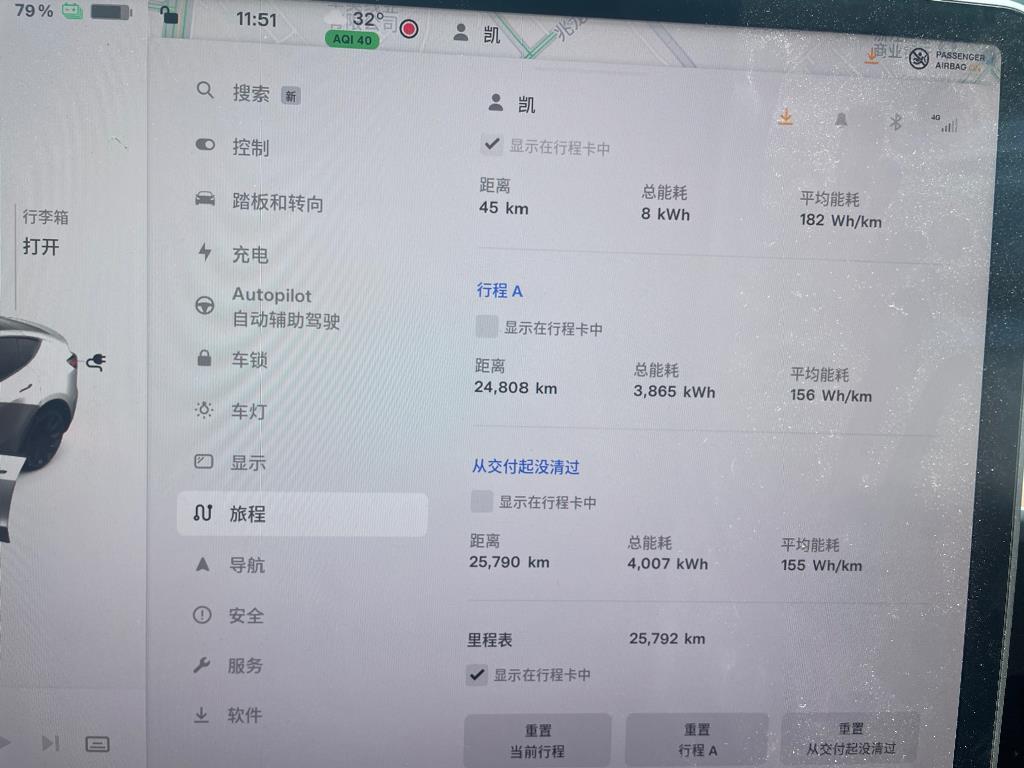Click the arrow icon beside 导航
This screenshot has height=768, width=1024.
tap(202, 564)
